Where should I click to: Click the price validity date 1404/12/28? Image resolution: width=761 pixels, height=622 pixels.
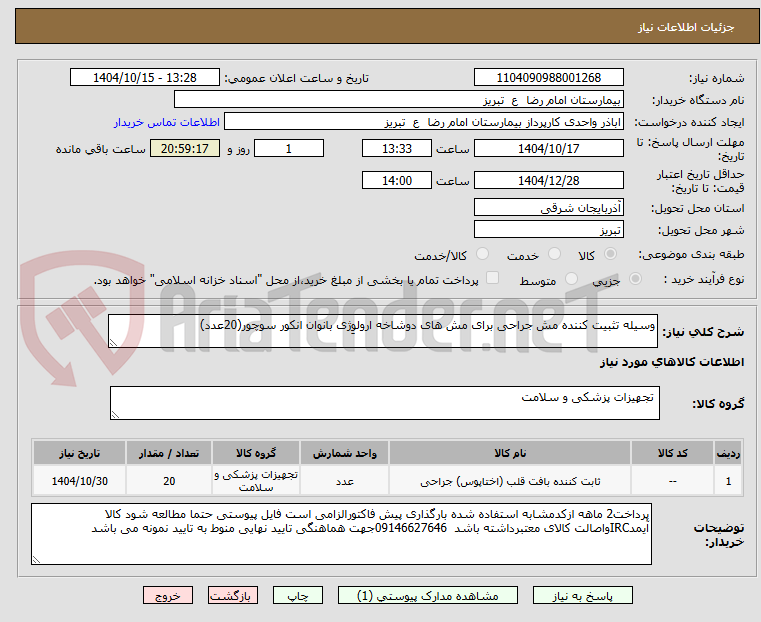[x=548, y=180]
